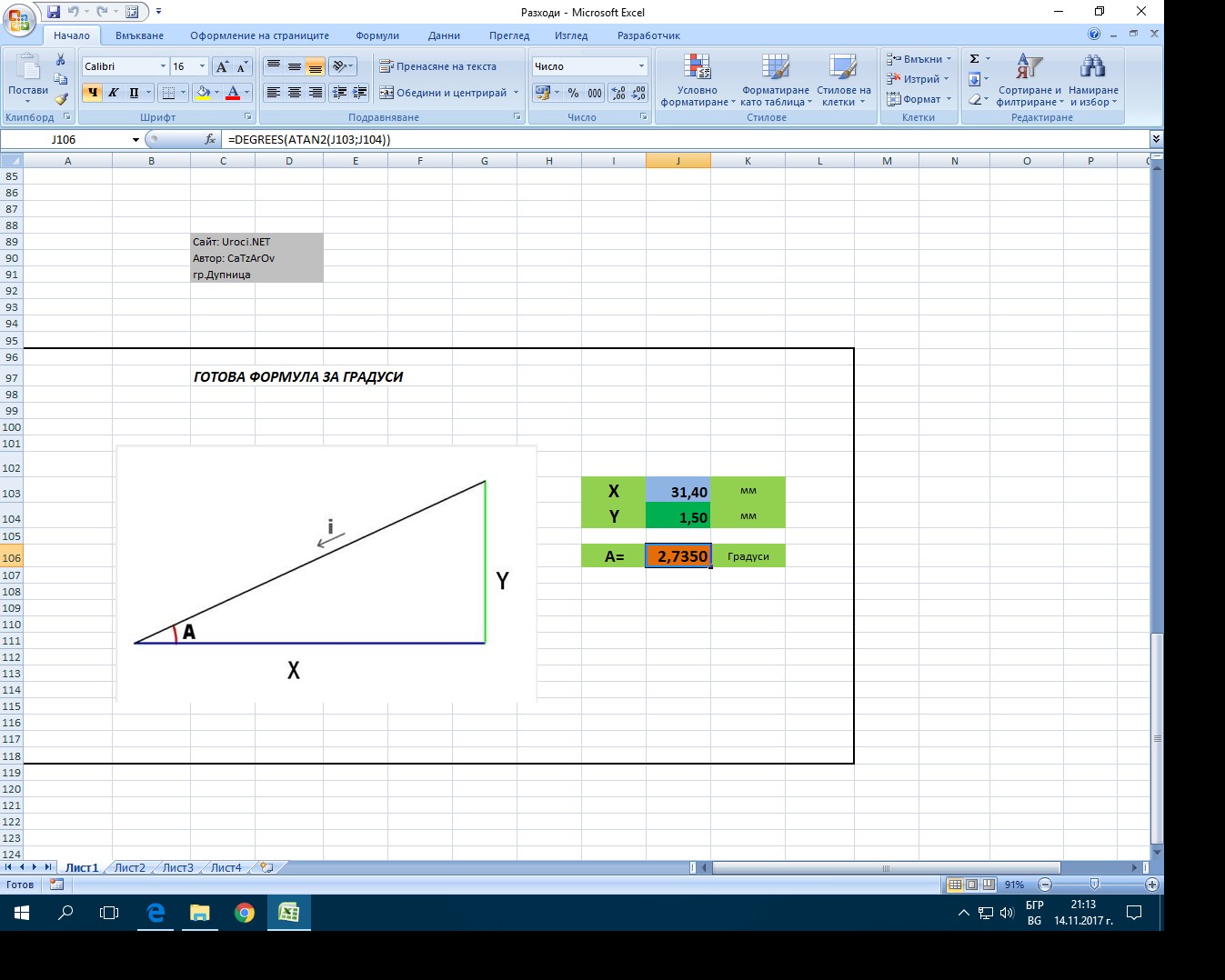The image size is (1225, 980).
Task: Click the insert function fx button
Action: click(210, 139)
